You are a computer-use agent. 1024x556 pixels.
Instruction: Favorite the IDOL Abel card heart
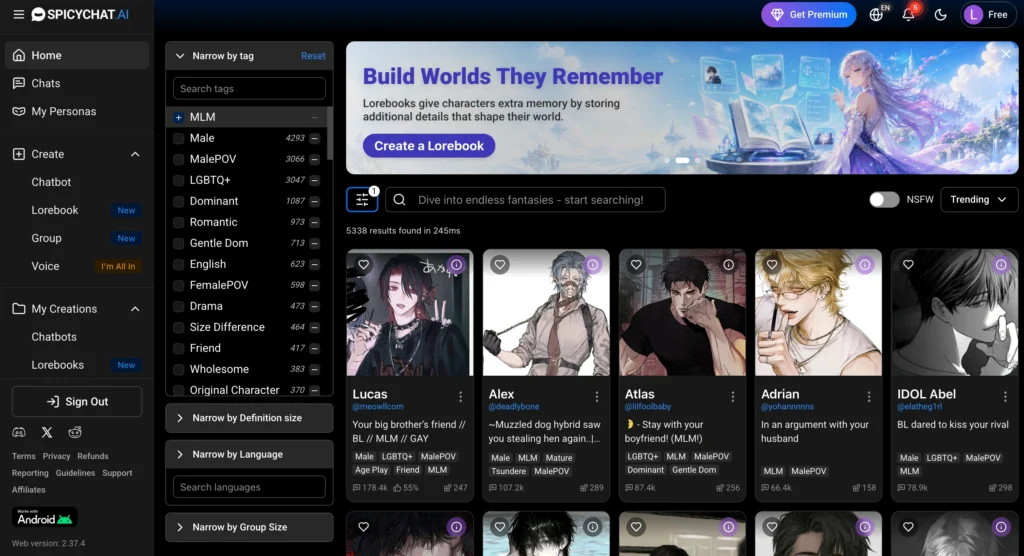908,265
